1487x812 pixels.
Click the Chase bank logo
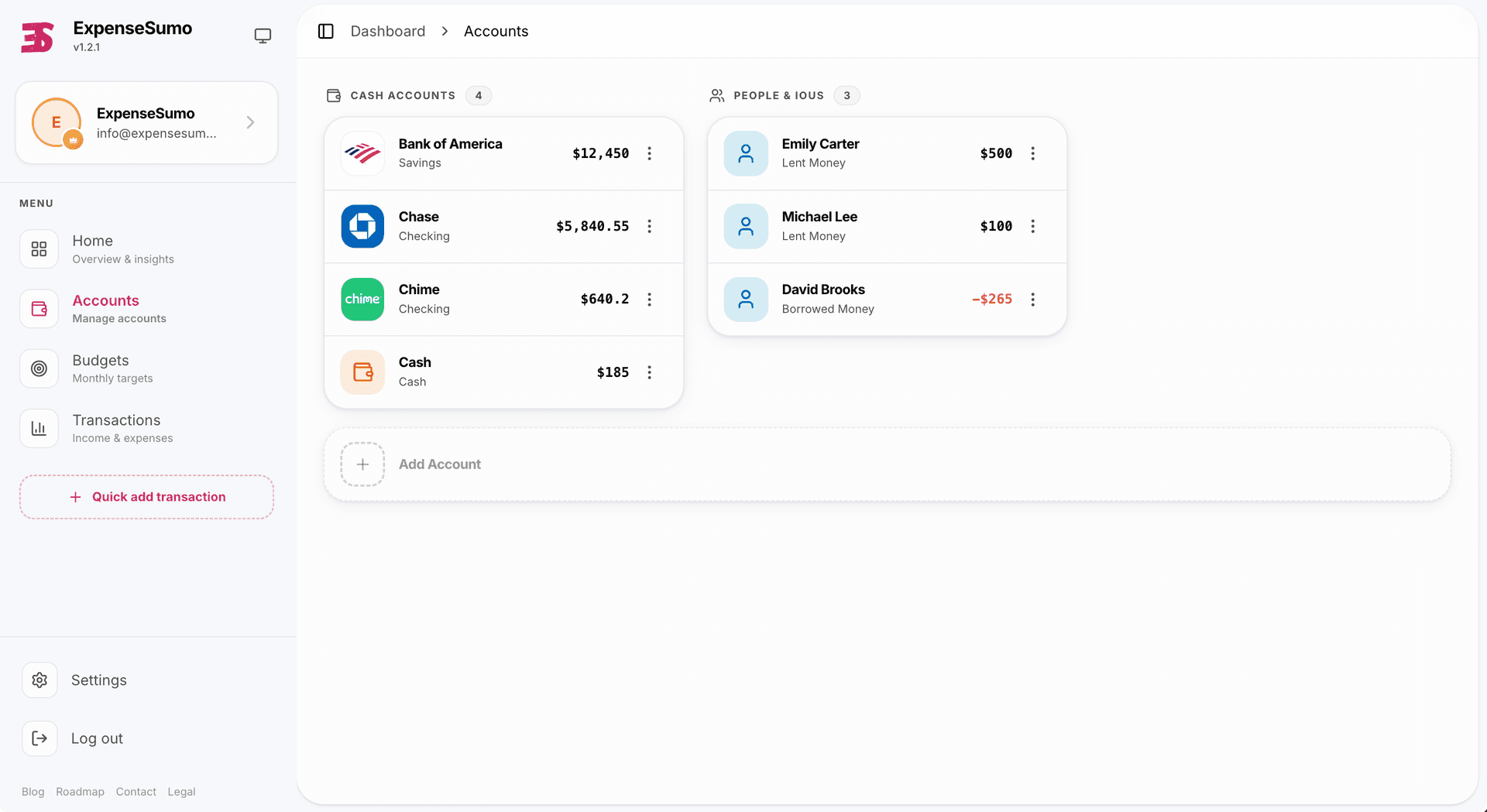point(362,226)
